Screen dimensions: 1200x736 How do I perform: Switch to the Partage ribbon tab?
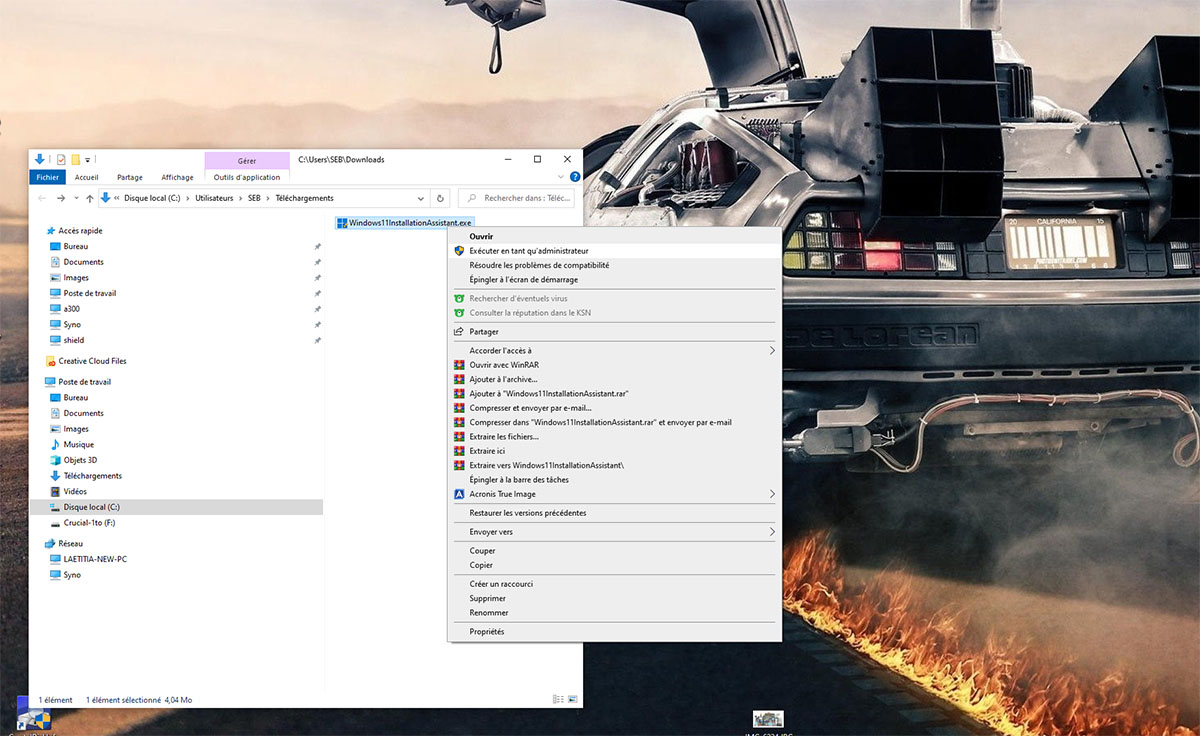(130, 177)
